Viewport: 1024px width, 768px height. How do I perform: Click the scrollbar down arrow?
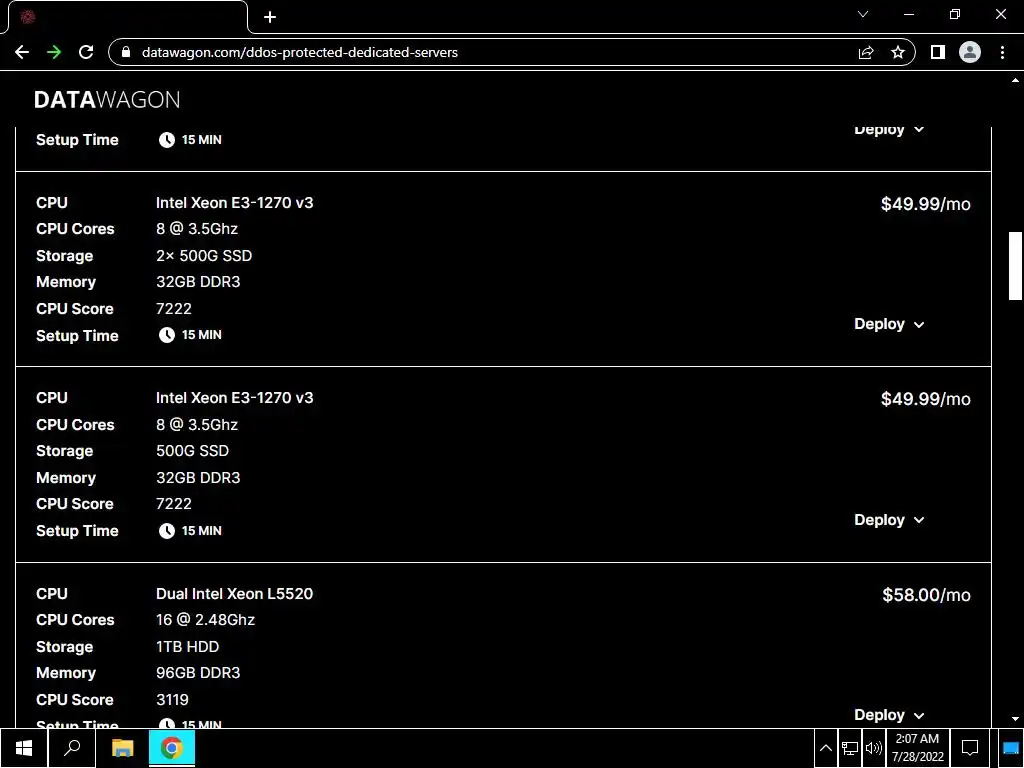click(x=1016, y=718)
